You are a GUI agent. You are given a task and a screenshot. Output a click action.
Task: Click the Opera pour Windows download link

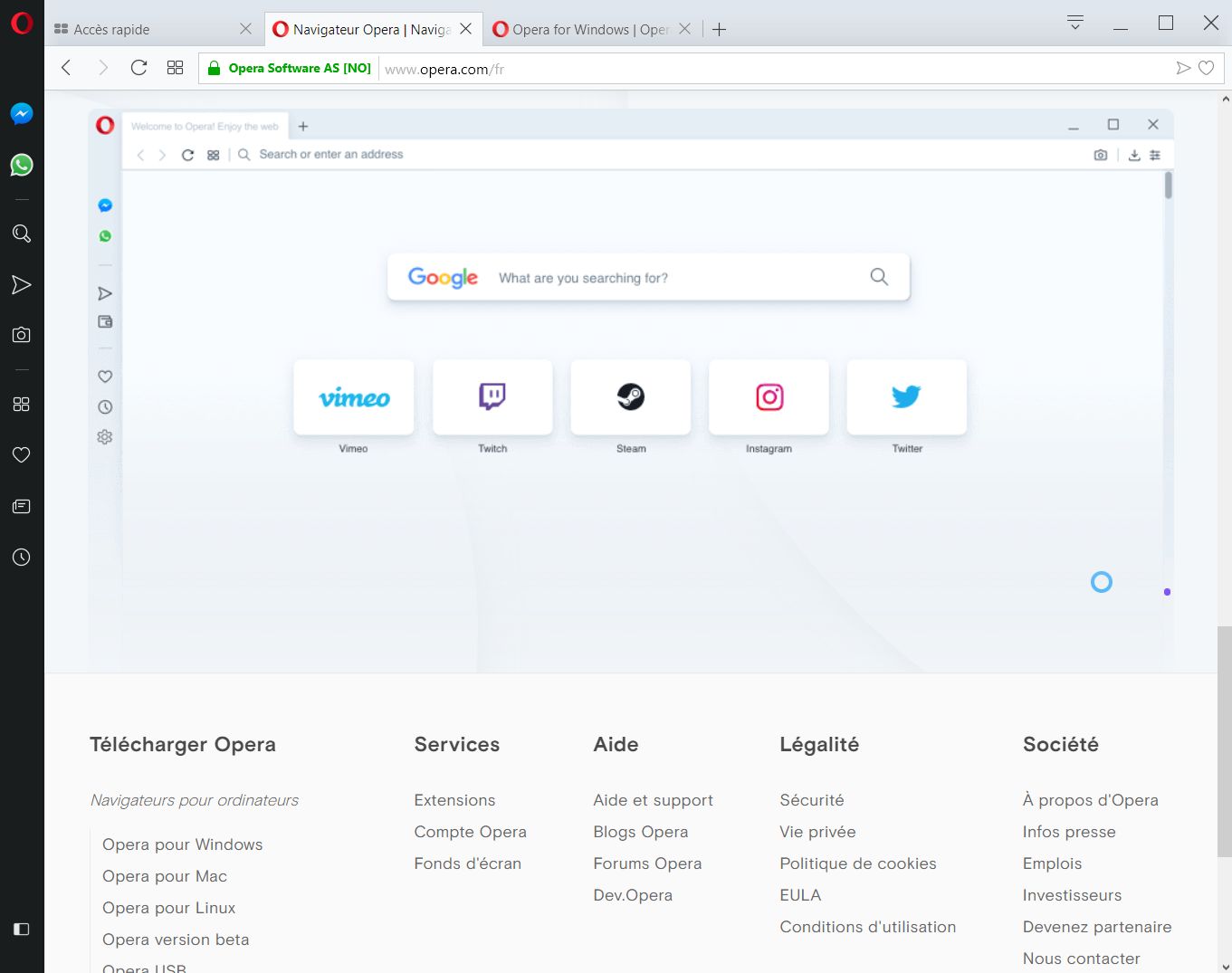pyautogui.click(x=181, y=844)
